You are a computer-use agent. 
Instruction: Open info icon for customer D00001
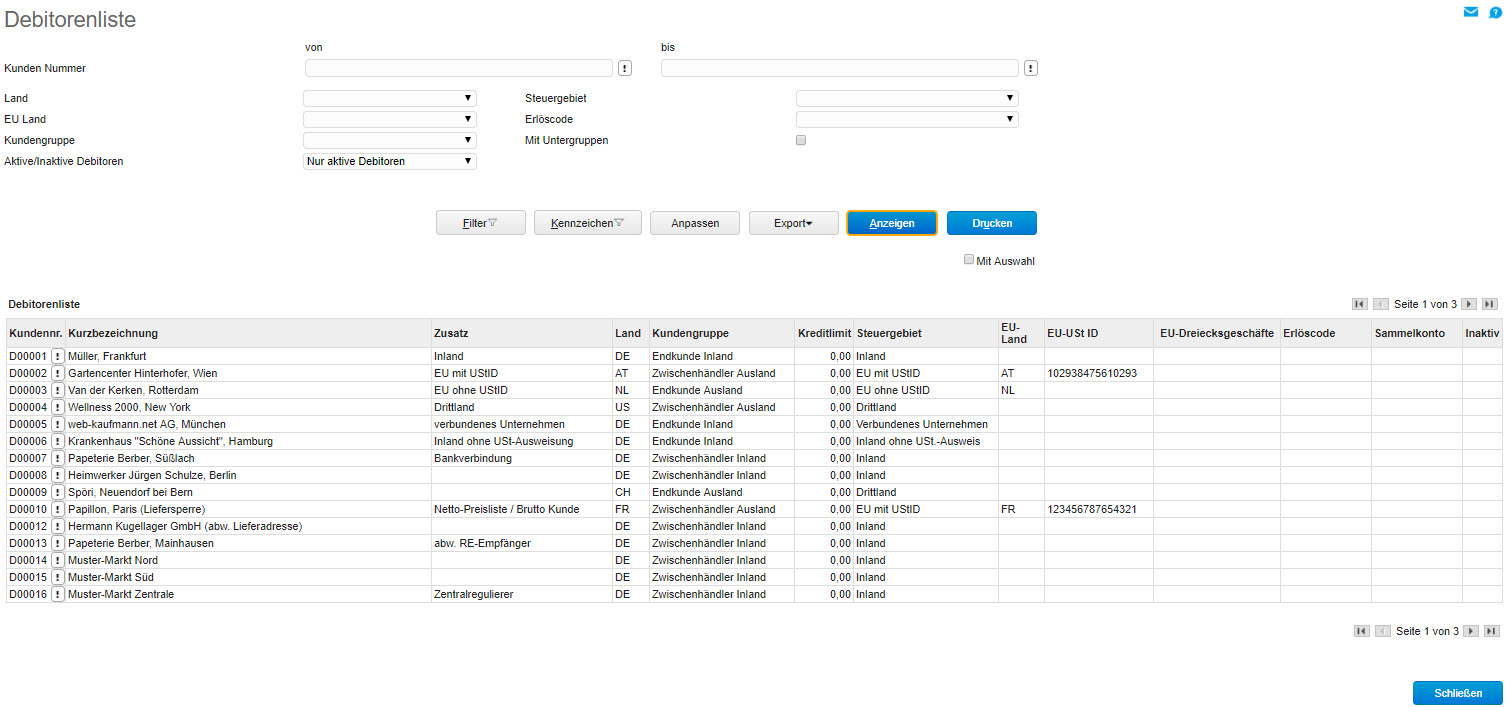coord(57,356)
